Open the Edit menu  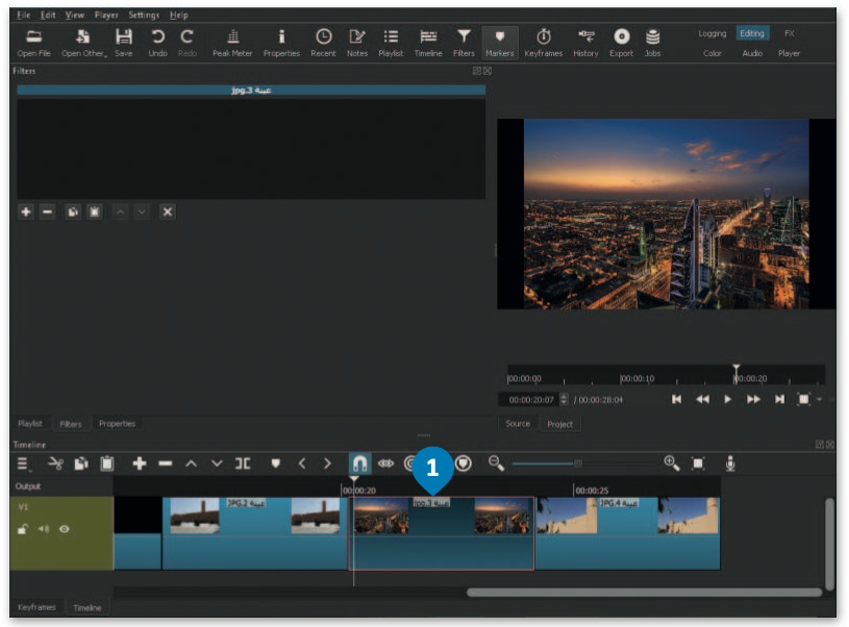click(48, 15)
